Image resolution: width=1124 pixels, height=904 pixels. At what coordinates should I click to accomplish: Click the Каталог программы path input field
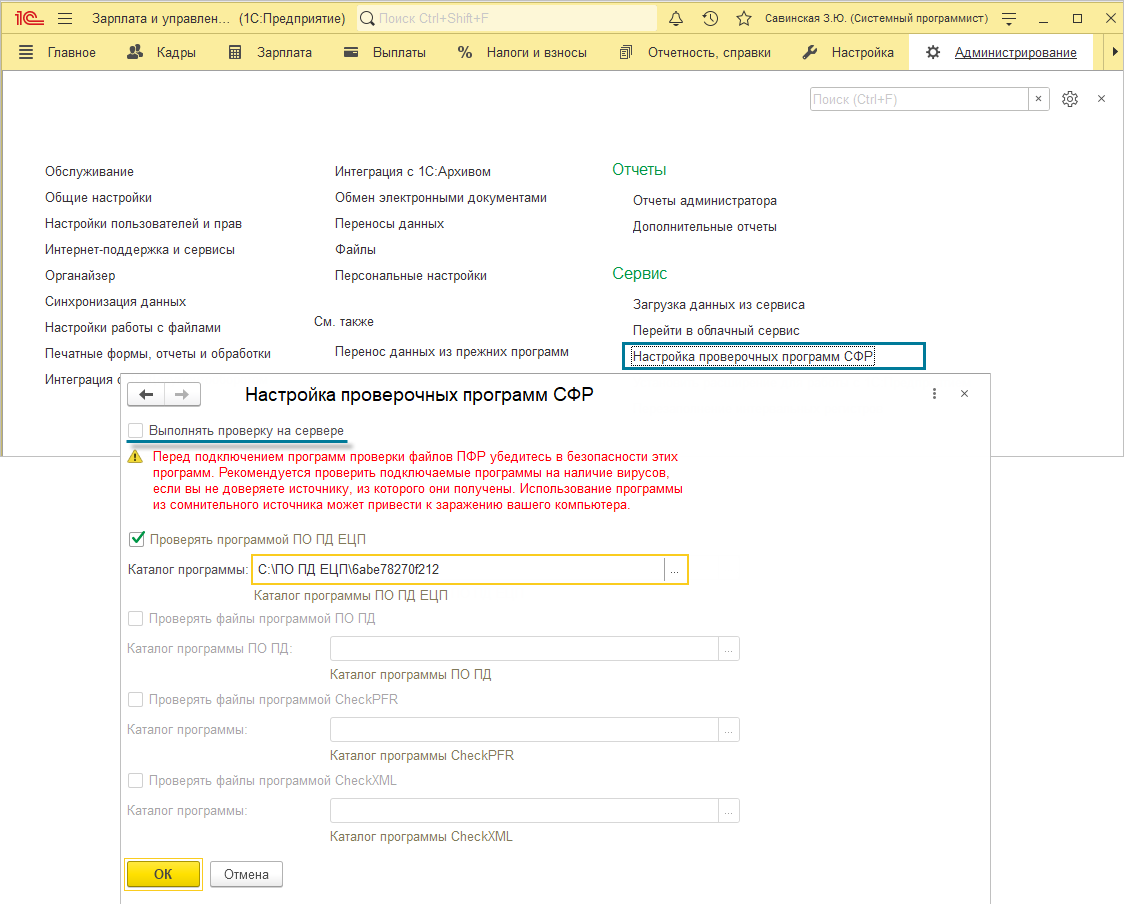459,570
